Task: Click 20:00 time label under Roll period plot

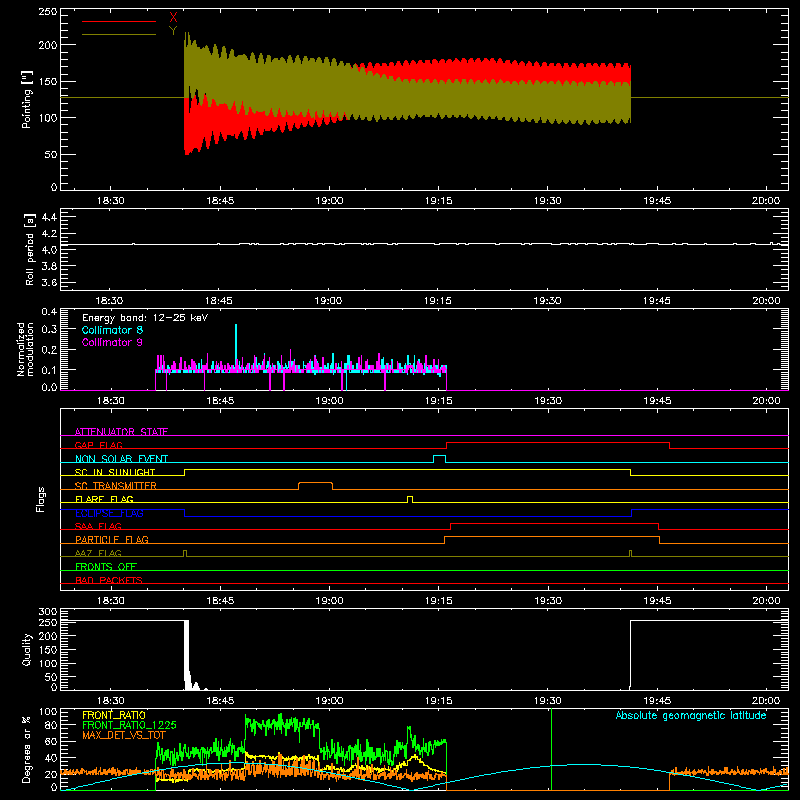Action: (766, 301)
